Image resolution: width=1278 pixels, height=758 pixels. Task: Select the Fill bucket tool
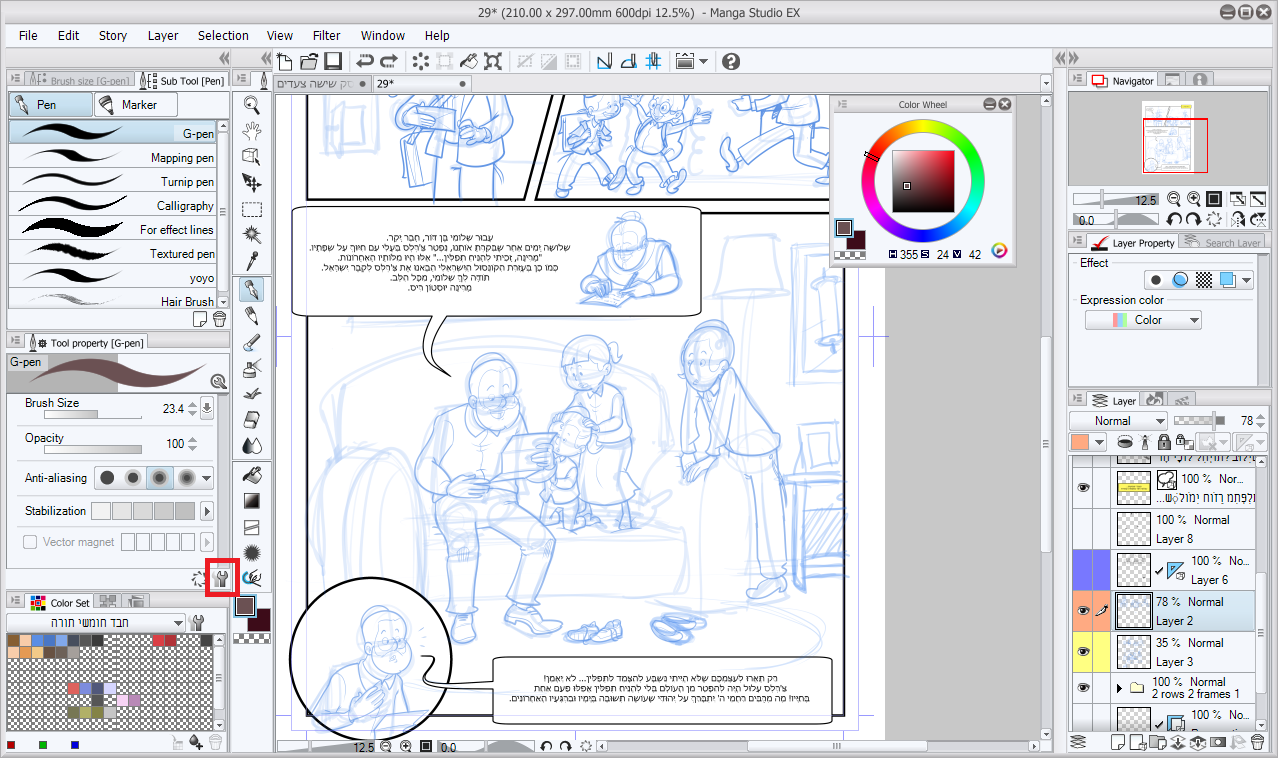(252, 474)
